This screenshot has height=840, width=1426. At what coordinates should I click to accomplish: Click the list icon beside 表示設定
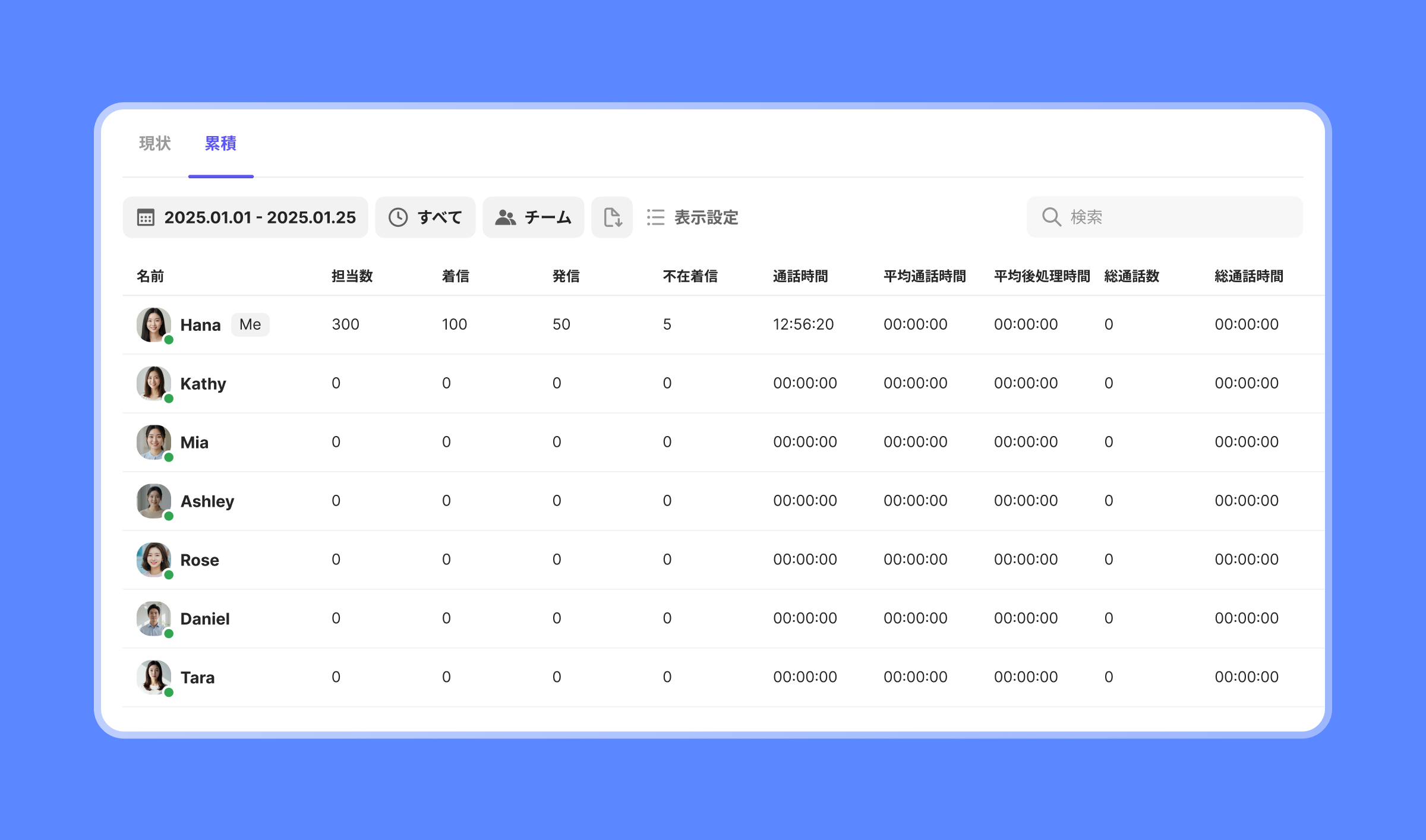pyautogui.click(x=655, y=217)
